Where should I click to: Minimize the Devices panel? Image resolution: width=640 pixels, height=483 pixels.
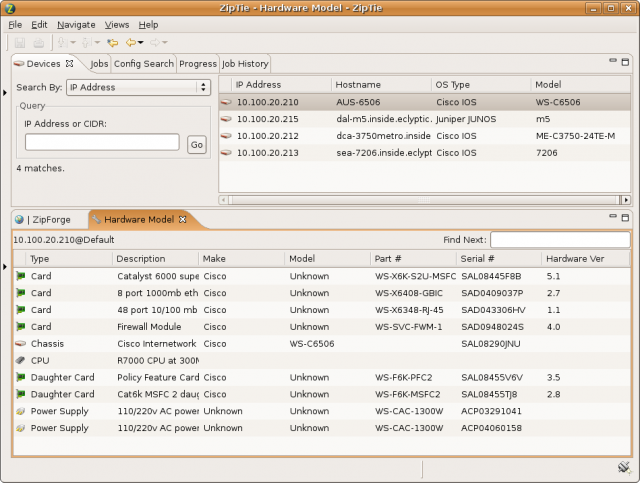[x=613, y=61]
